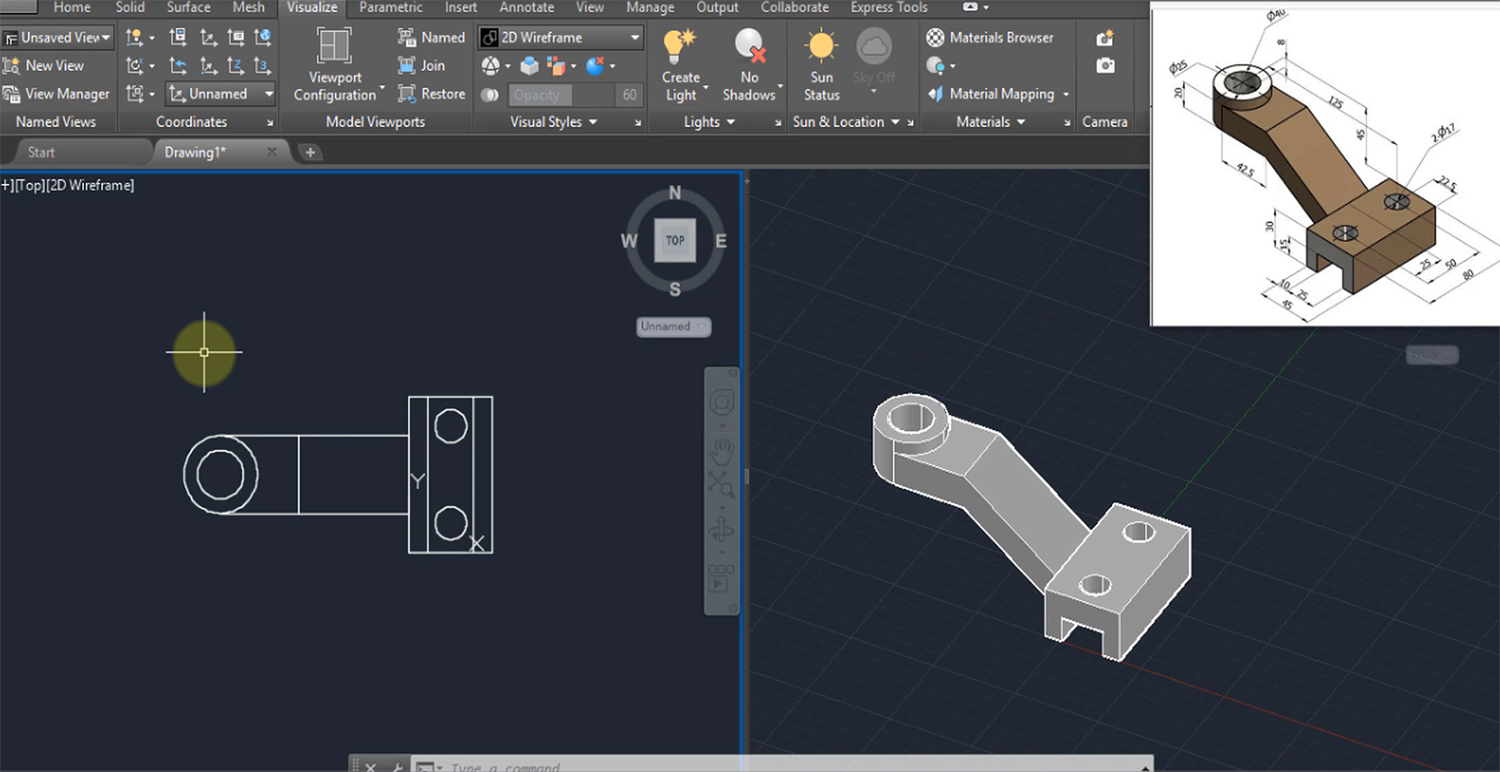Click the UCS Previous icon
The height and width of the screenshot is (772, 1500).
[178, 66]
